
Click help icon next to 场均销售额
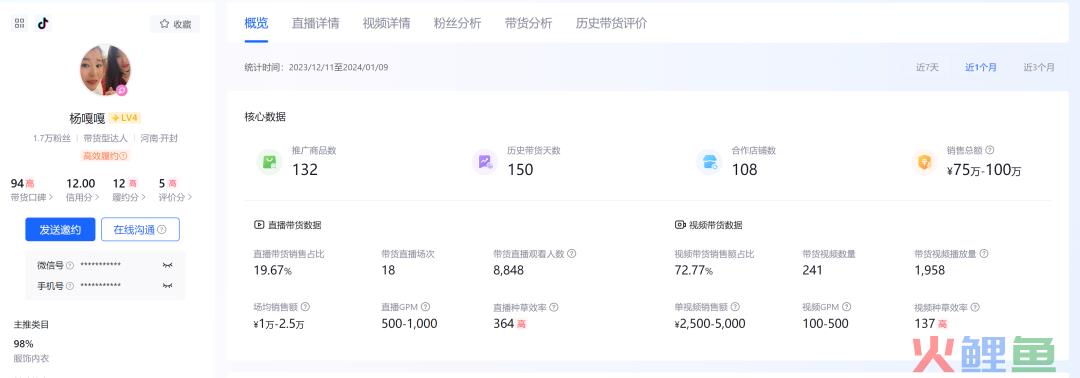click(x=305, y=307)
